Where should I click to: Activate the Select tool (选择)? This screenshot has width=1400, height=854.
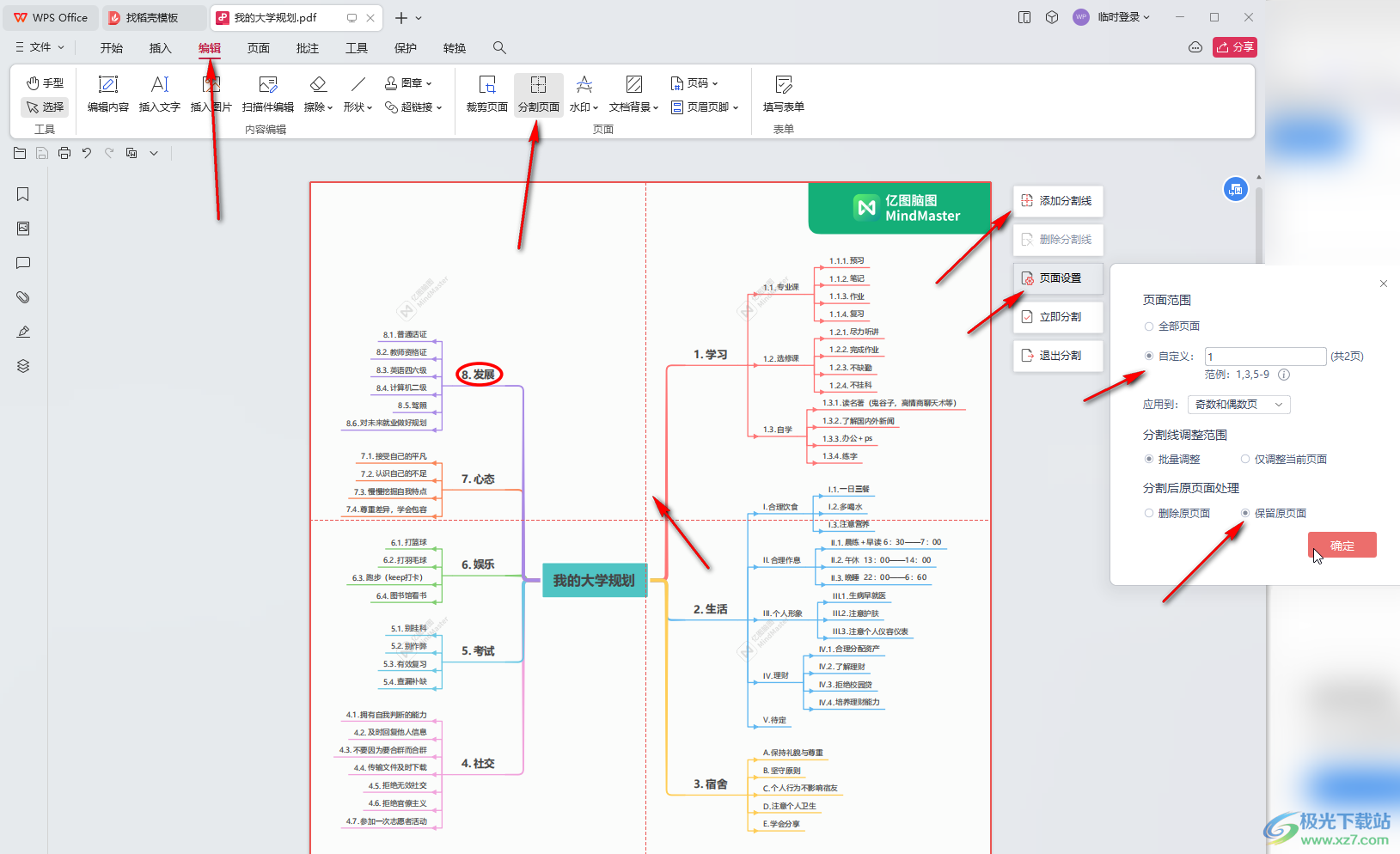[45, 107]
